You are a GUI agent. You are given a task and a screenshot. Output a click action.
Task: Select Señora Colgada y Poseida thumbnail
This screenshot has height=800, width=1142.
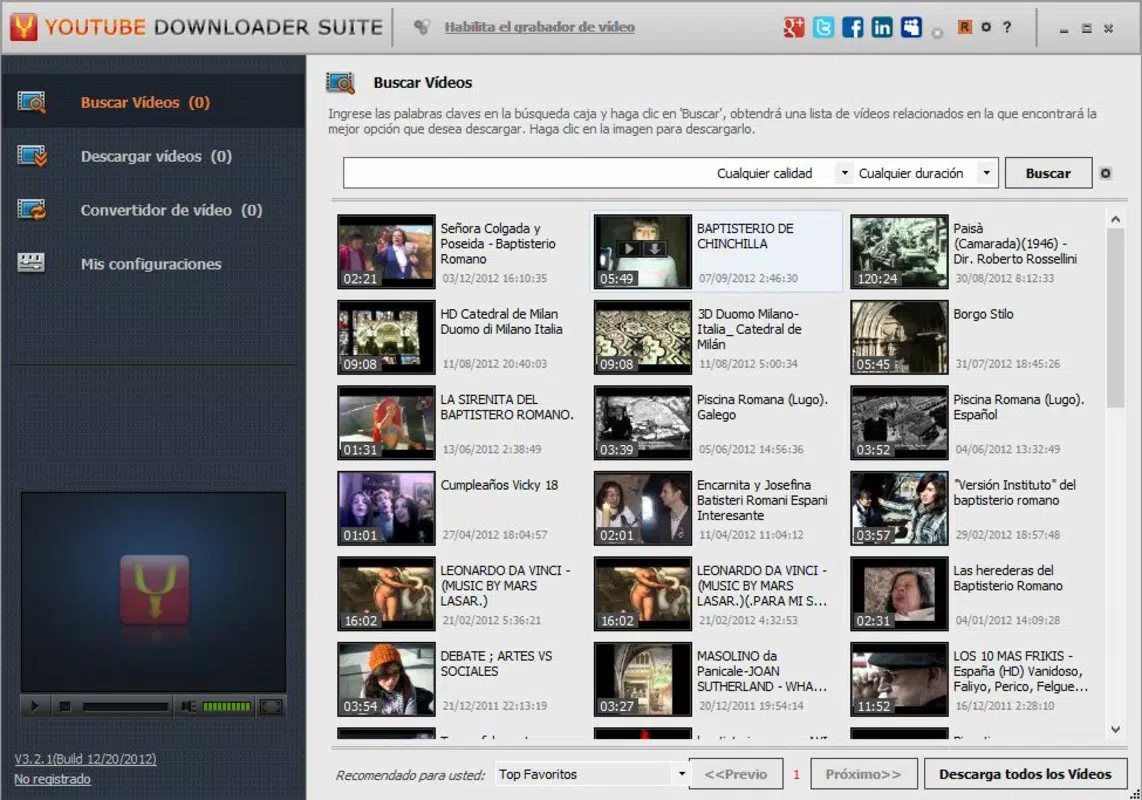[386, 251]
